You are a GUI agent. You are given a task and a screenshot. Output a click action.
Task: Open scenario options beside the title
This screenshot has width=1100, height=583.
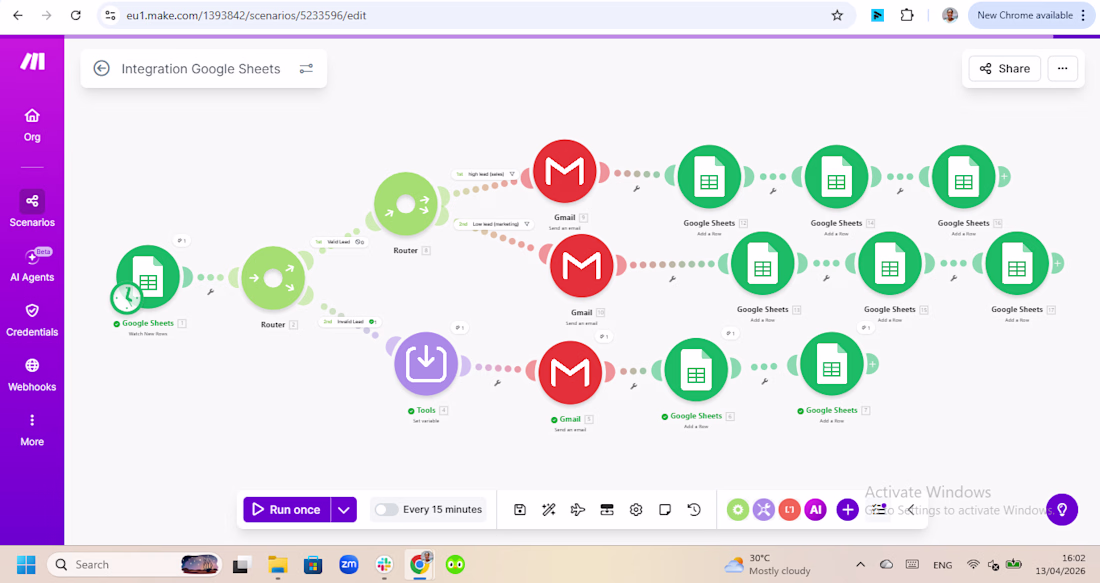(x=306, y=69)
